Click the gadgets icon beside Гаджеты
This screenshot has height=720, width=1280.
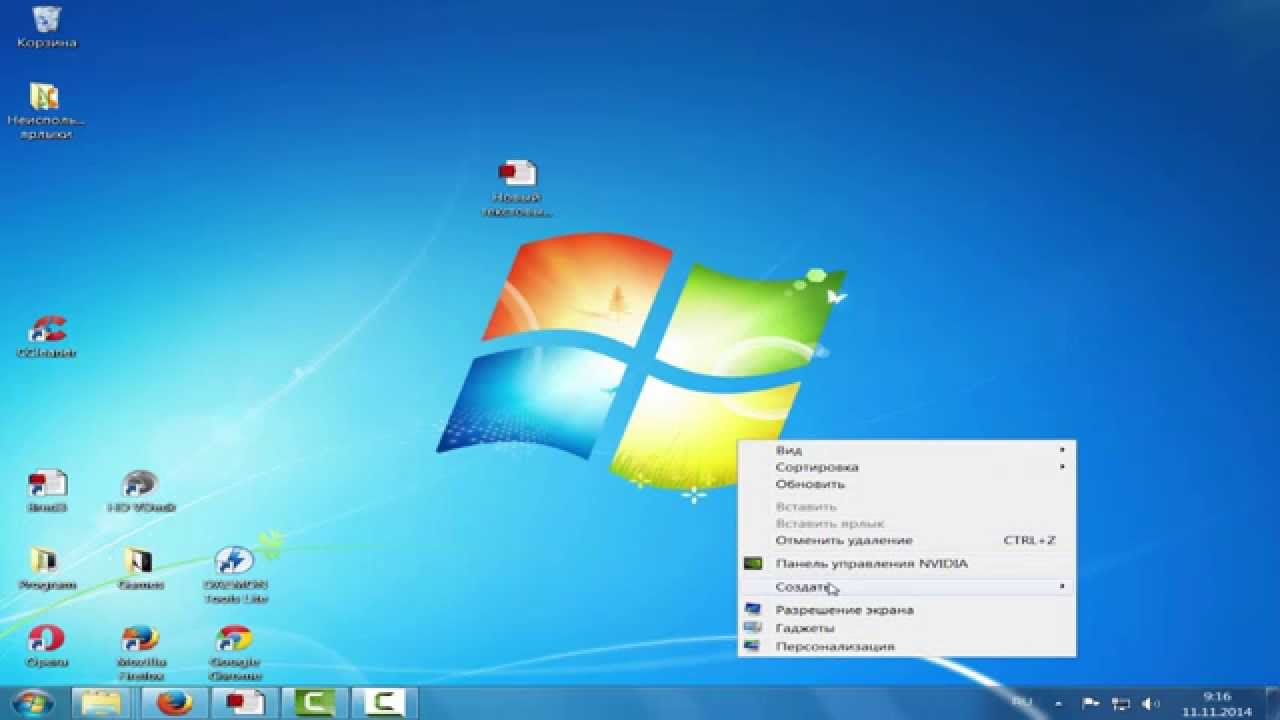click(753, 628)
